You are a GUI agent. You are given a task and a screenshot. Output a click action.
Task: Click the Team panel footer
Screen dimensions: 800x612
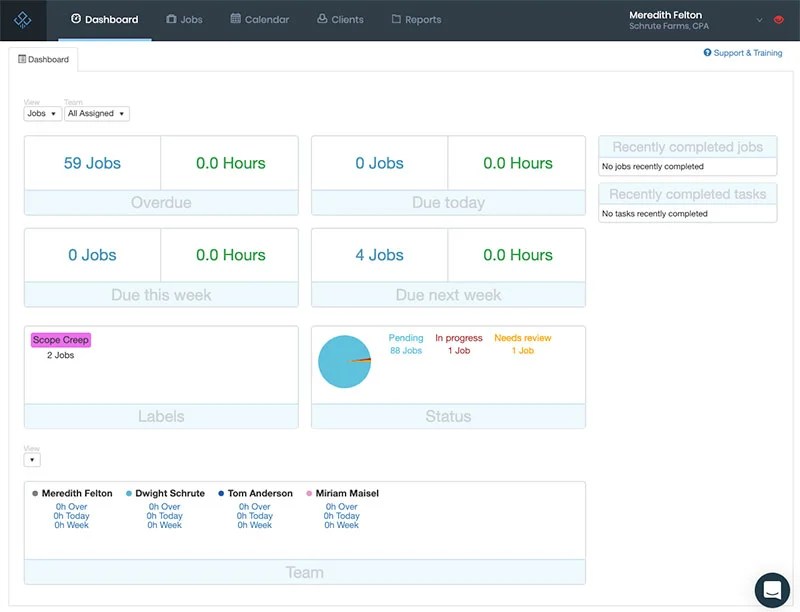tap(305, 572)
